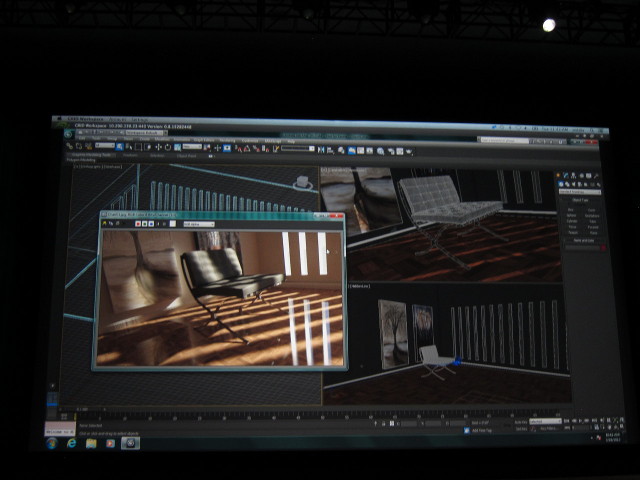The image size is (640, 480).
Task: Open the Curve Editor
Action: coord(360,151)
